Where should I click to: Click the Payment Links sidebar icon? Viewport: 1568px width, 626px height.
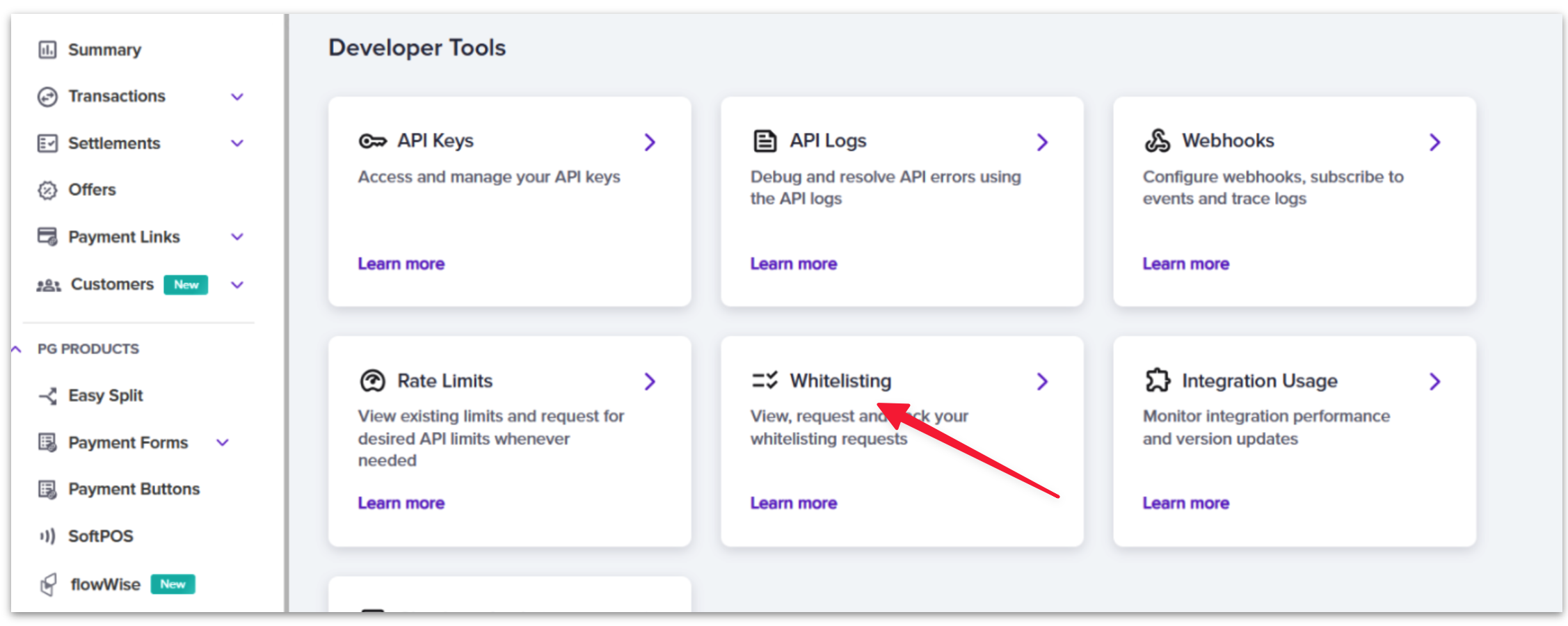(47, 236)
